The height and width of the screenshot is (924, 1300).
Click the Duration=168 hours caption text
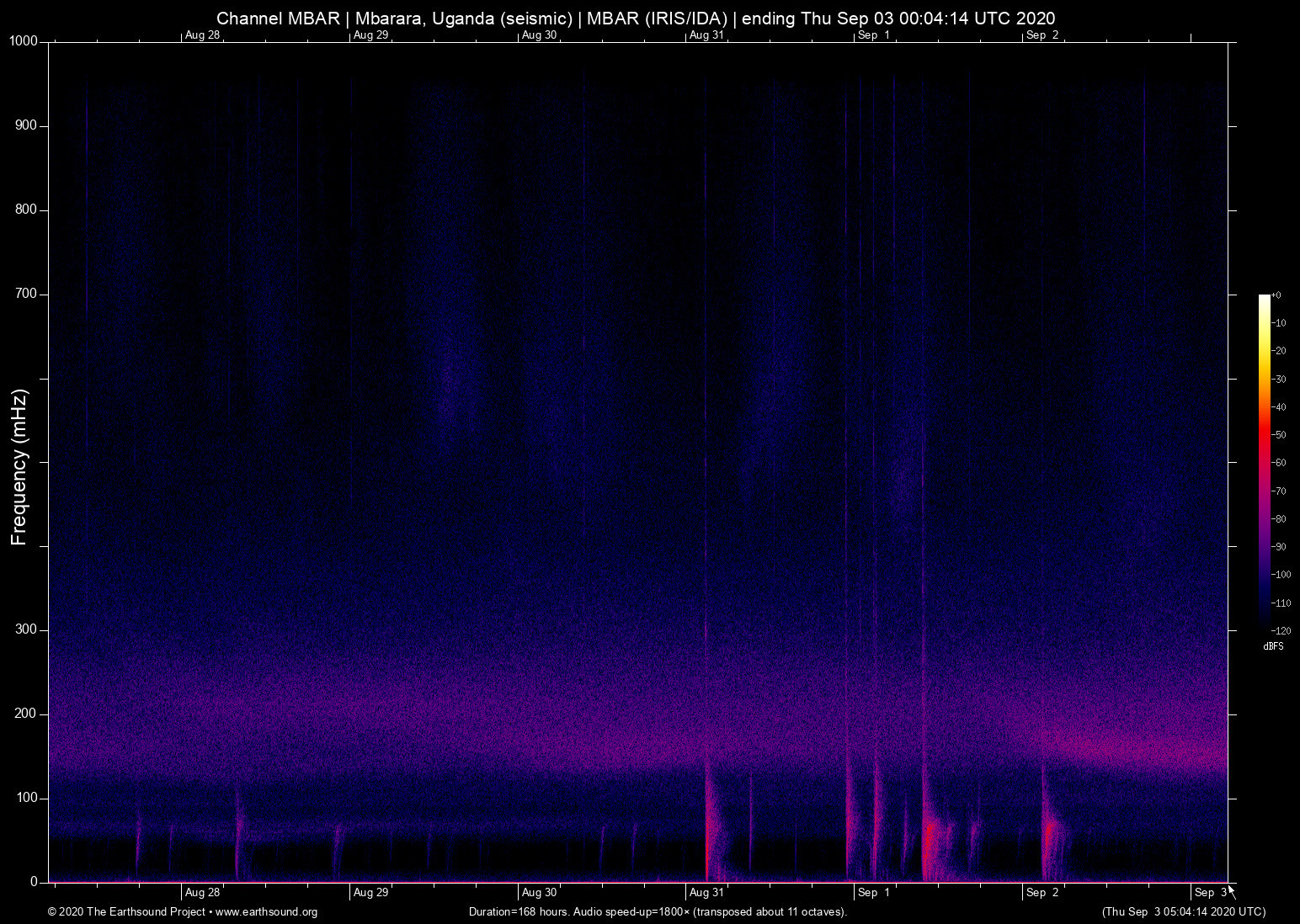[x=658, y=911]
